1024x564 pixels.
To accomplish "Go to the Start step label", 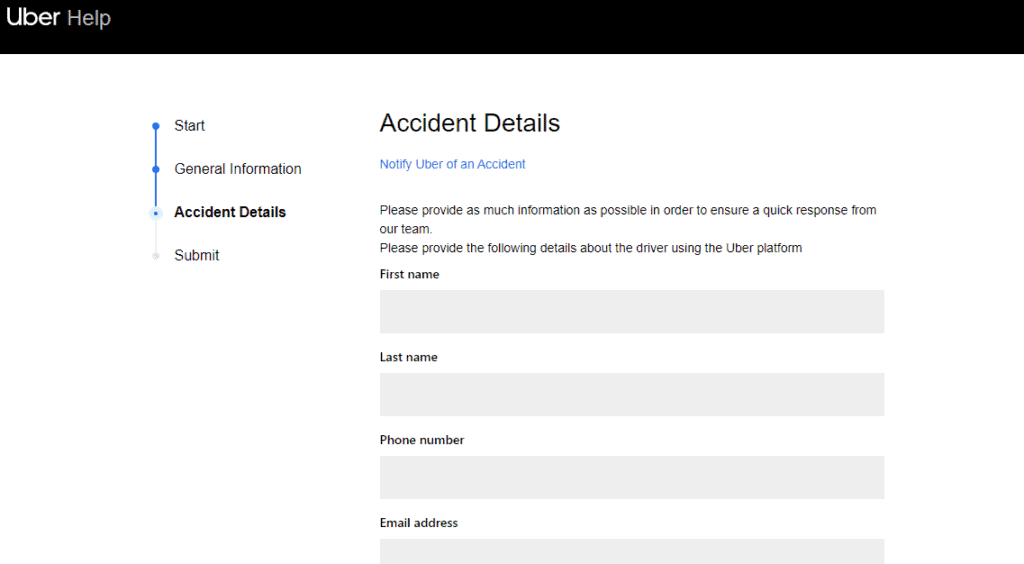I will [x=189, y=126].
